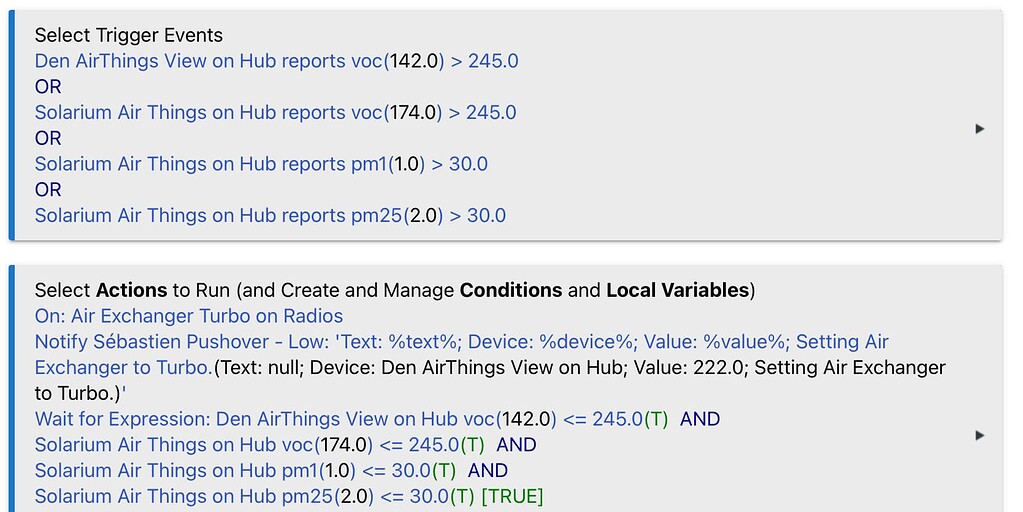Screen dimensions: 1023x512
Task: Click the bold Conditions word in actions header
Action: coord(510,290)
